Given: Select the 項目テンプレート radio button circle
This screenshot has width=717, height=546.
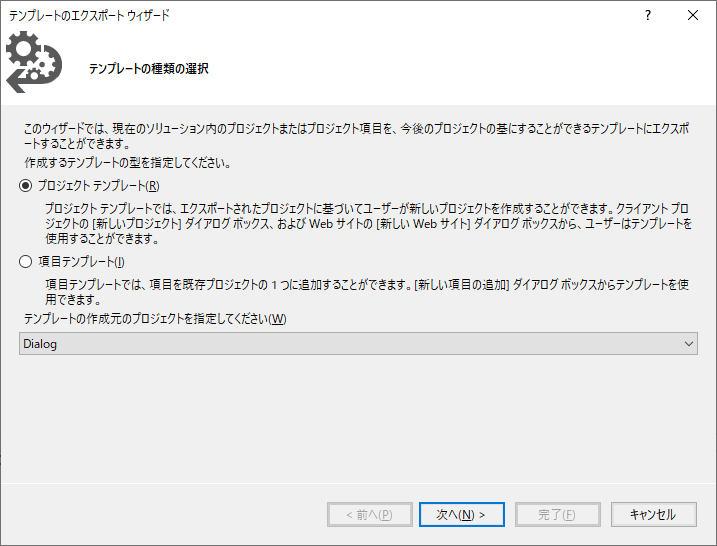Looking at the screenshot, I should 26,262.
